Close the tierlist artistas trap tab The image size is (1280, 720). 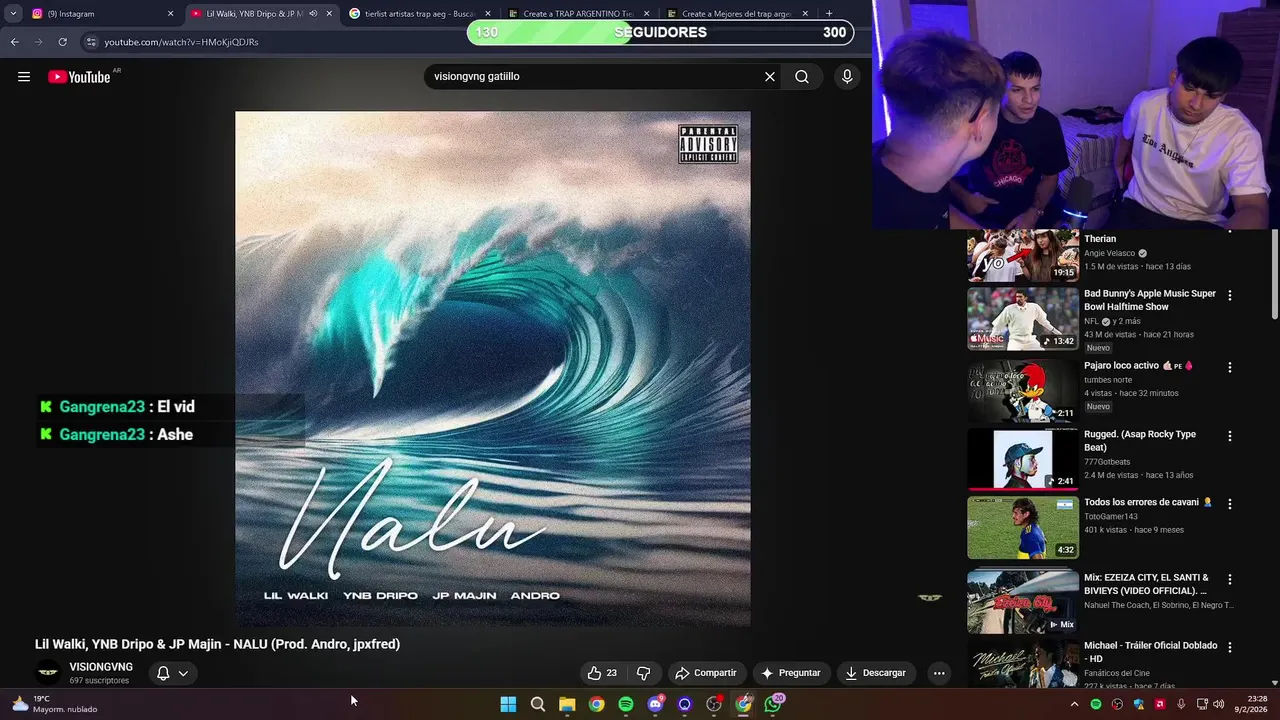488,14
